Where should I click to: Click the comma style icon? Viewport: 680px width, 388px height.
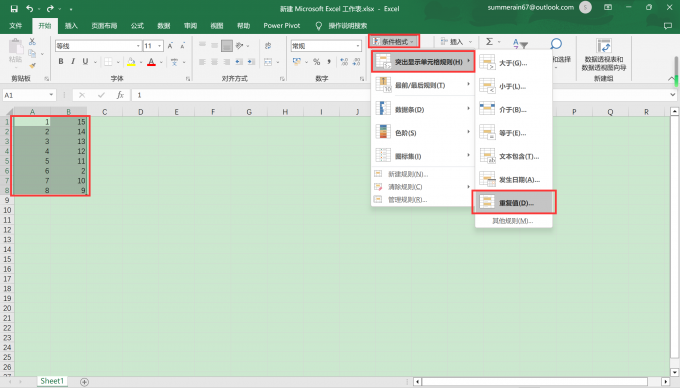[329, 62]
